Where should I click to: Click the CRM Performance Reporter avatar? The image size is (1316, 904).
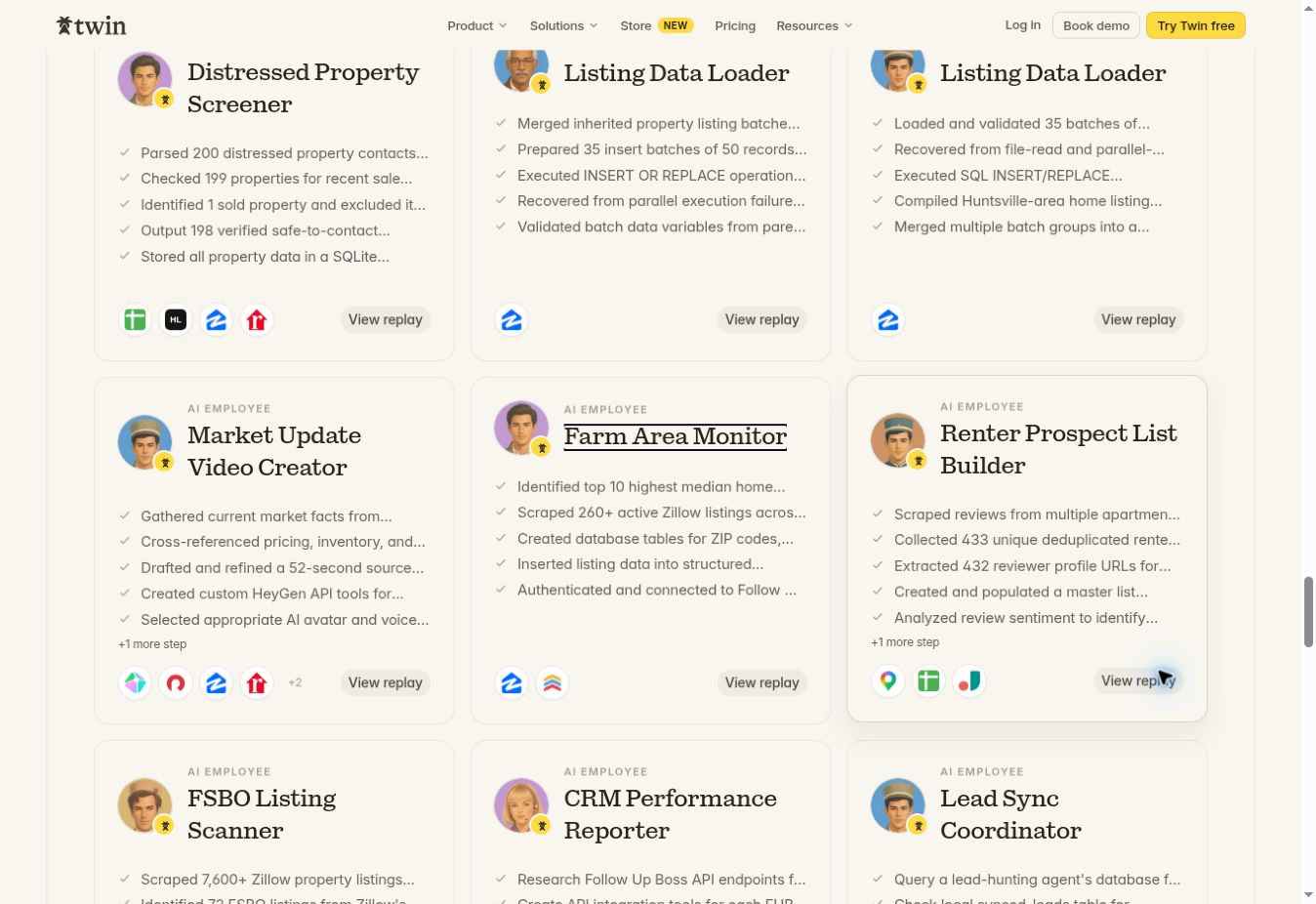[522, 805]
